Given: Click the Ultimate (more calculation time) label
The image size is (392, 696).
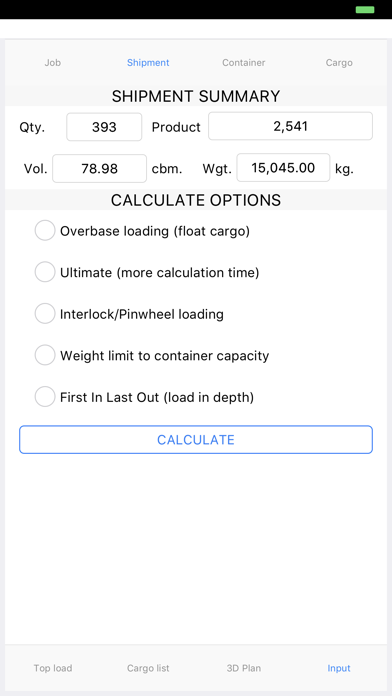Looking at the screenshot, I should click(x=160, y=273).
